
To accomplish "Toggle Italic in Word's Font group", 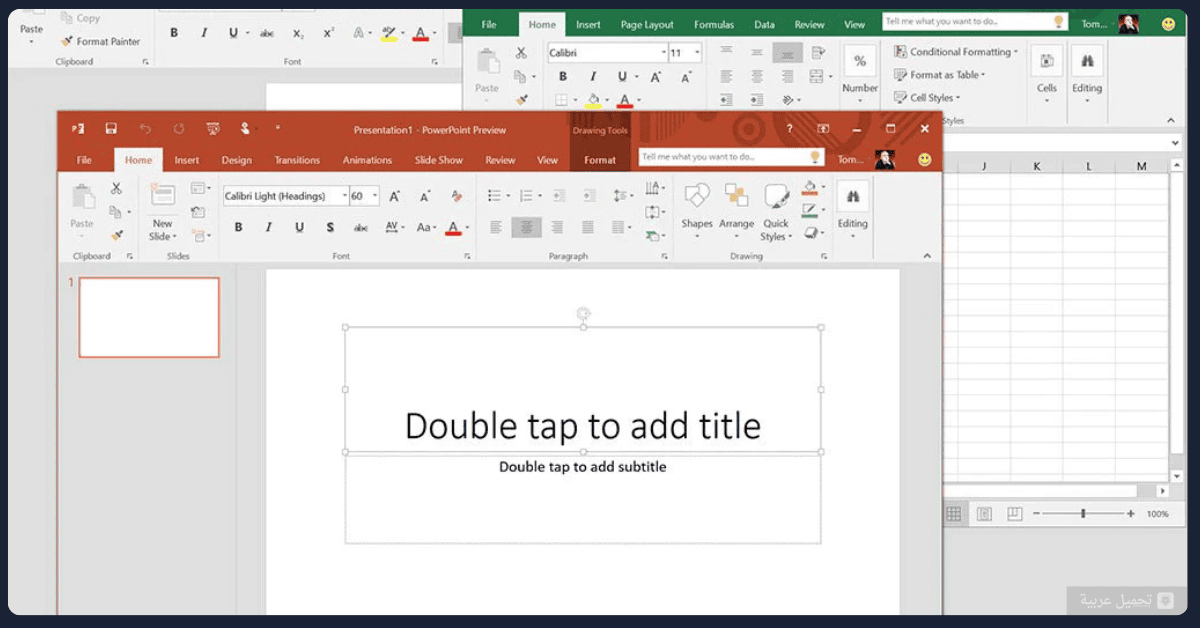I will (204, 33).
